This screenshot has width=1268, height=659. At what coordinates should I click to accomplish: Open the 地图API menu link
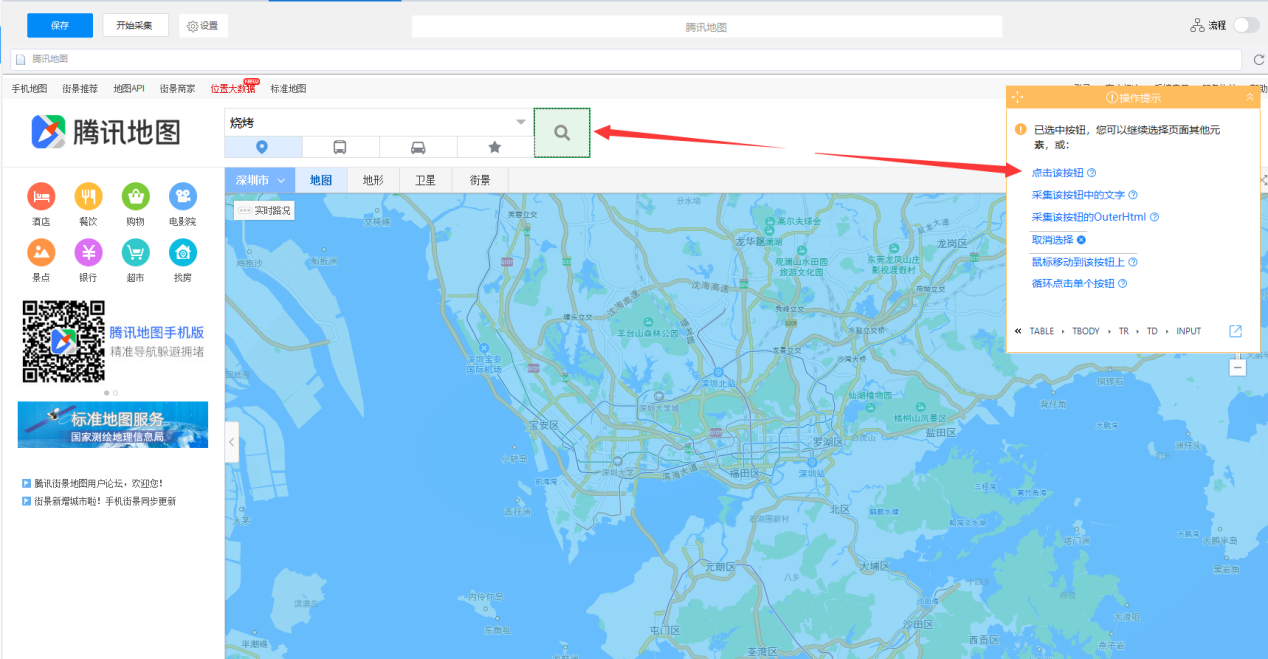tap(129, 88)
